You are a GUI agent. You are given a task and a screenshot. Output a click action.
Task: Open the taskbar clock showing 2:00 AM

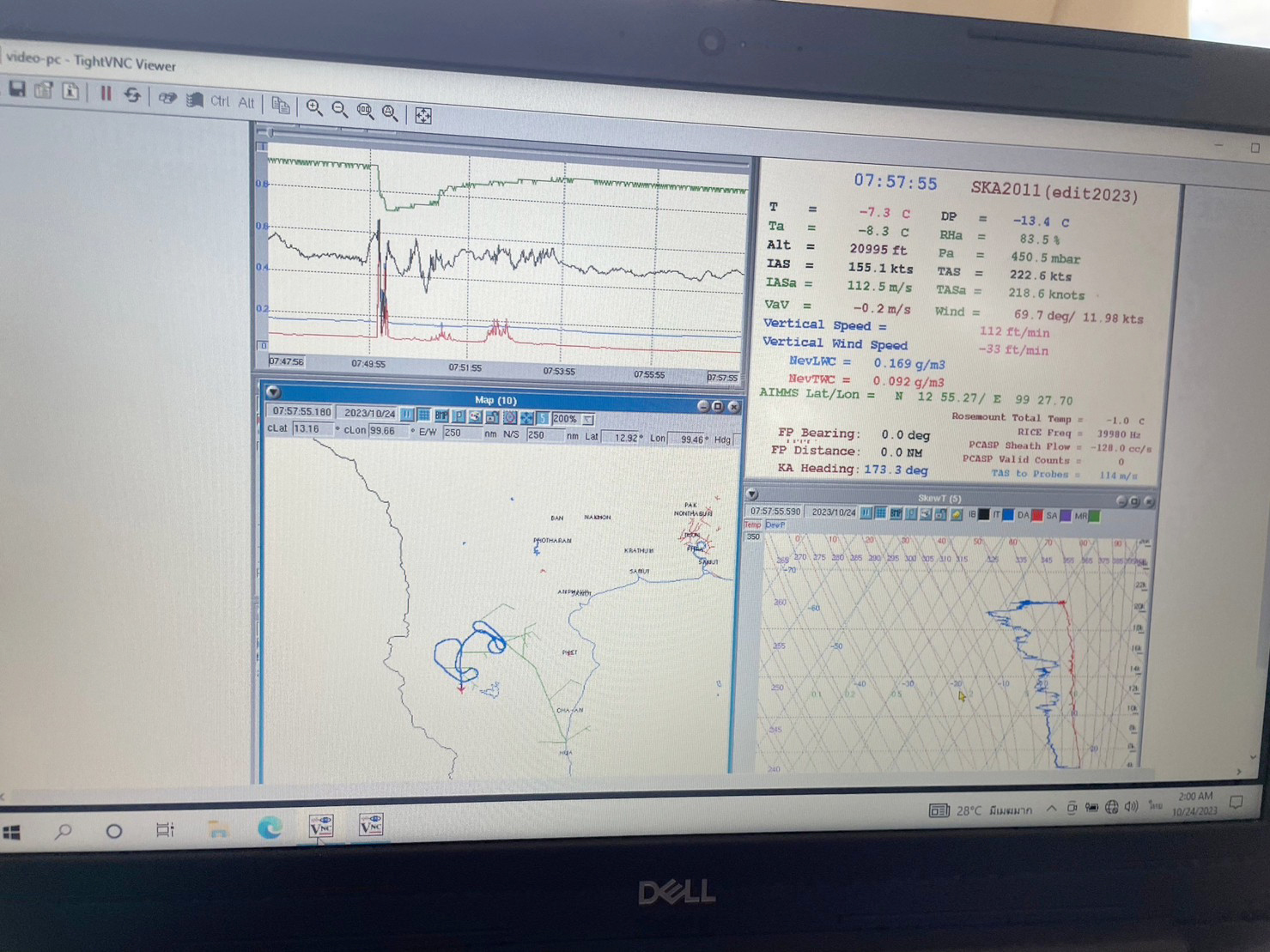click(x=1195, y=803)
